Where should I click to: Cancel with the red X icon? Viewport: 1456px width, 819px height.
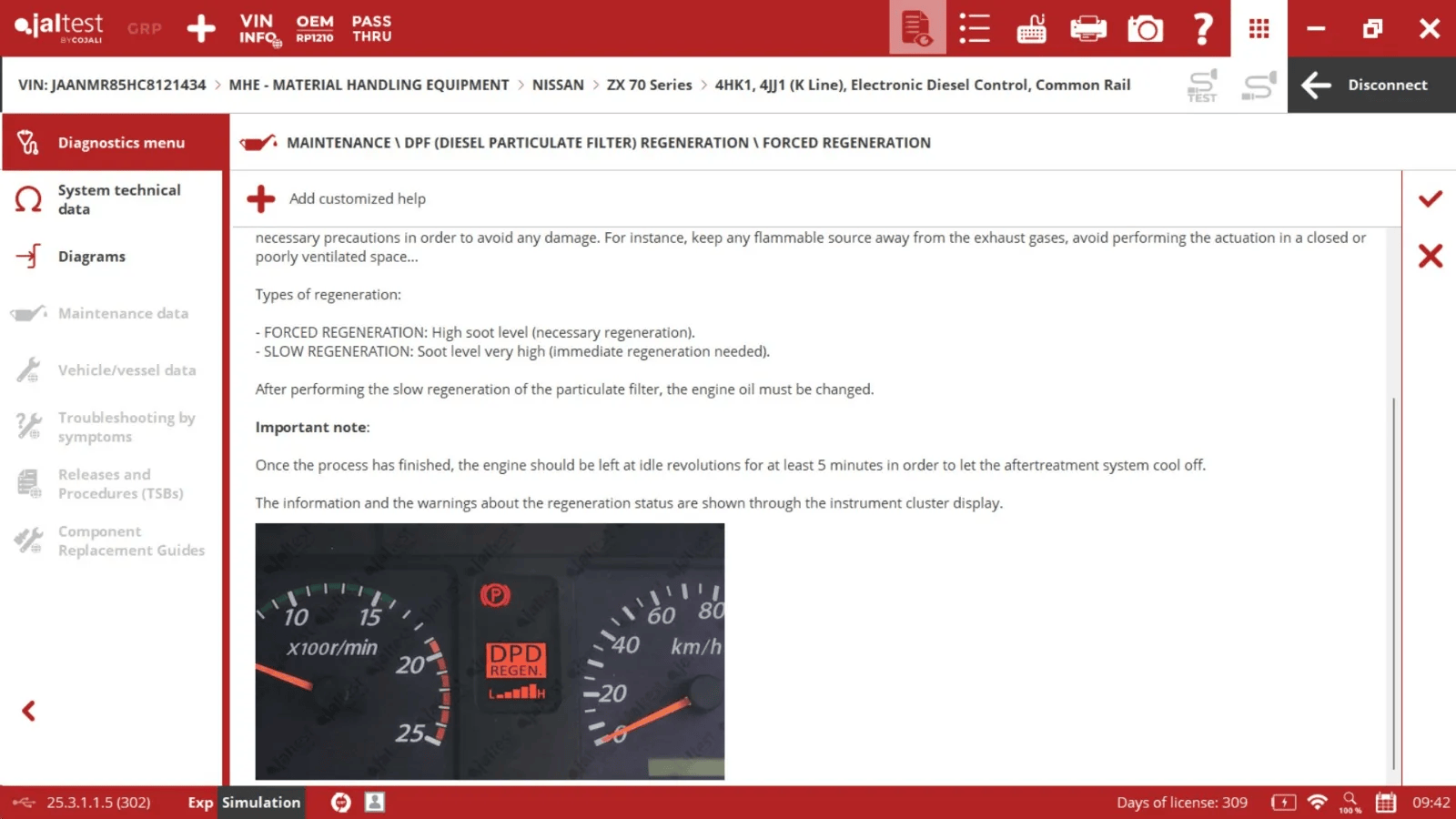point(1431,256)
